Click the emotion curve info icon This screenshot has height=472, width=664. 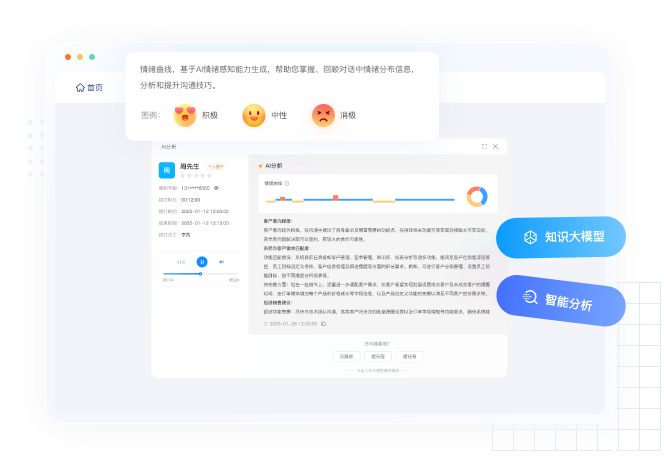point(287,183)
